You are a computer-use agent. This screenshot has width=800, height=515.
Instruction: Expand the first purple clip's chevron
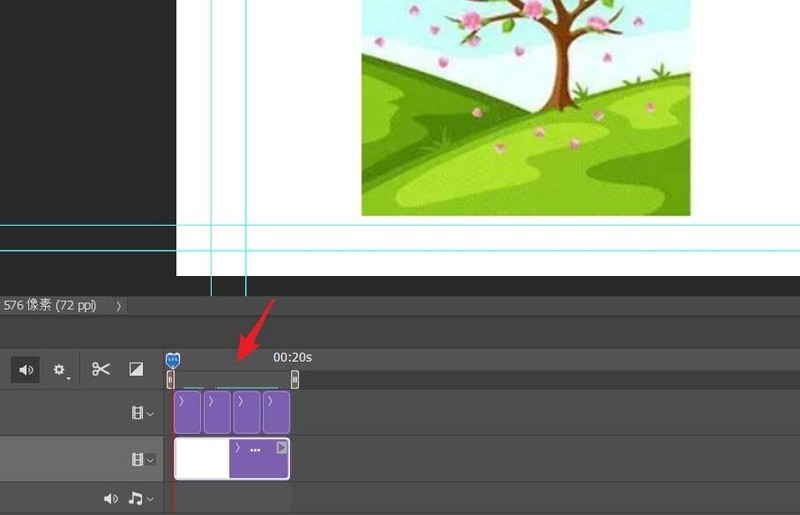click(181, 402)
